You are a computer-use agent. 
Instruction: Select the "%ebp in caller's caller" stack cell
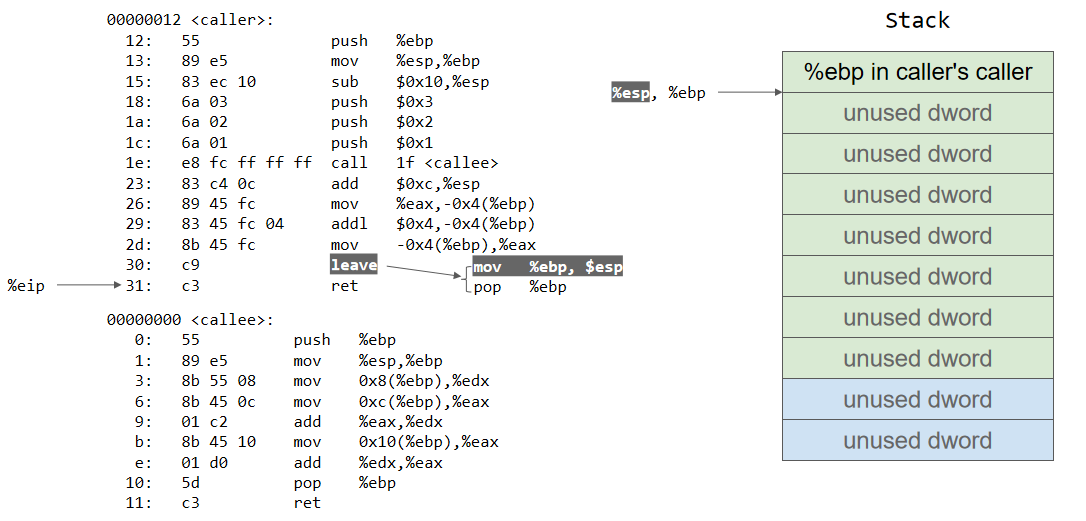click(x=917, y=72)
